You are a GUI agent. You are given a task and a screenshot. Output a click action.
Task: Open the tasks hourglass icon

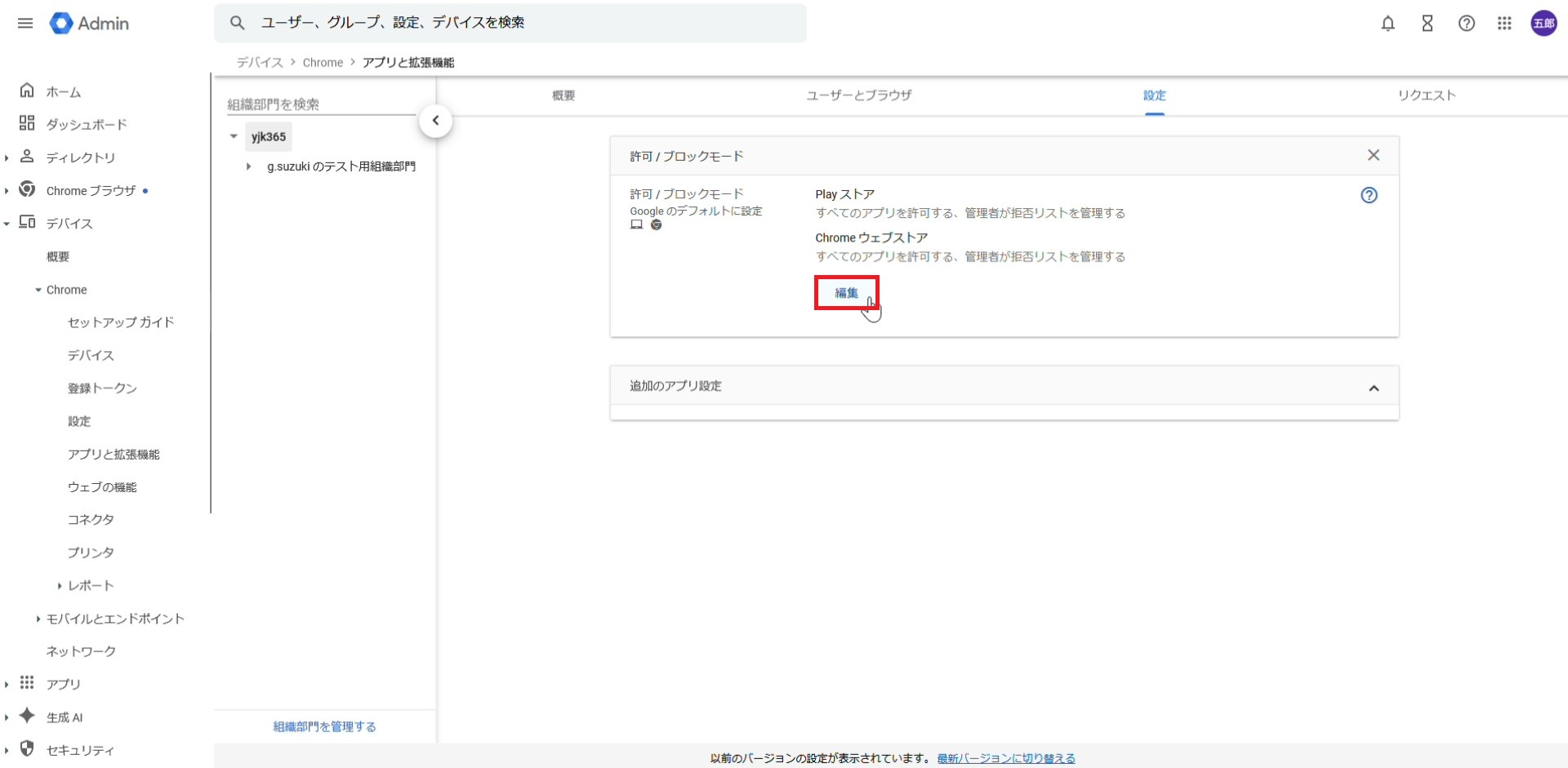pos(1427,24)
